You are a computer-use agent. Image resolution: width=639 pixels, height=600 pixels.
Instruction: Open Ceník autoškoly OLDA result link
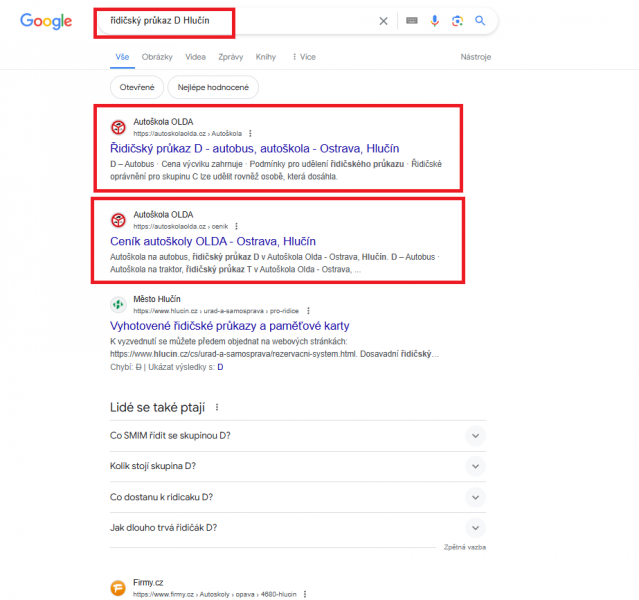tap(213, 241)
